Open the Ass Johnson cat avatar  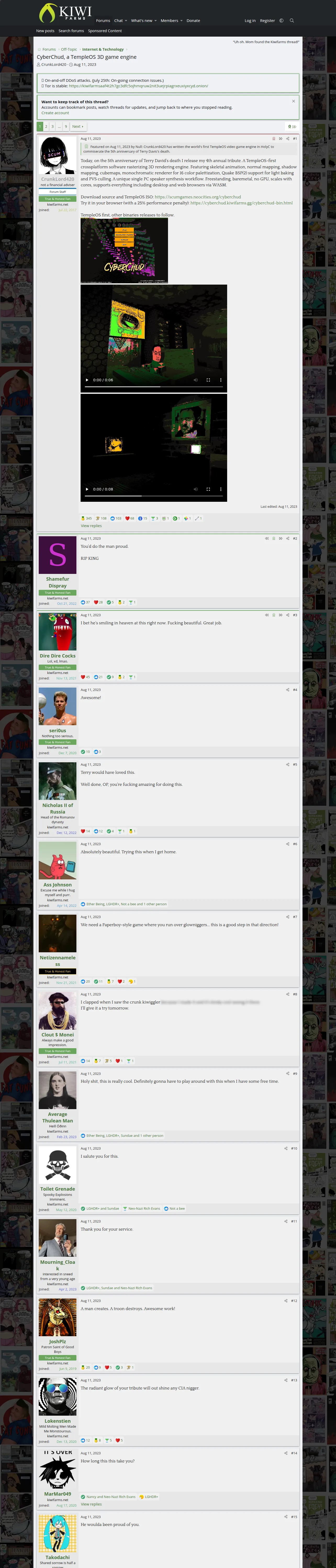pyautogui.click(x=57, y=861)
